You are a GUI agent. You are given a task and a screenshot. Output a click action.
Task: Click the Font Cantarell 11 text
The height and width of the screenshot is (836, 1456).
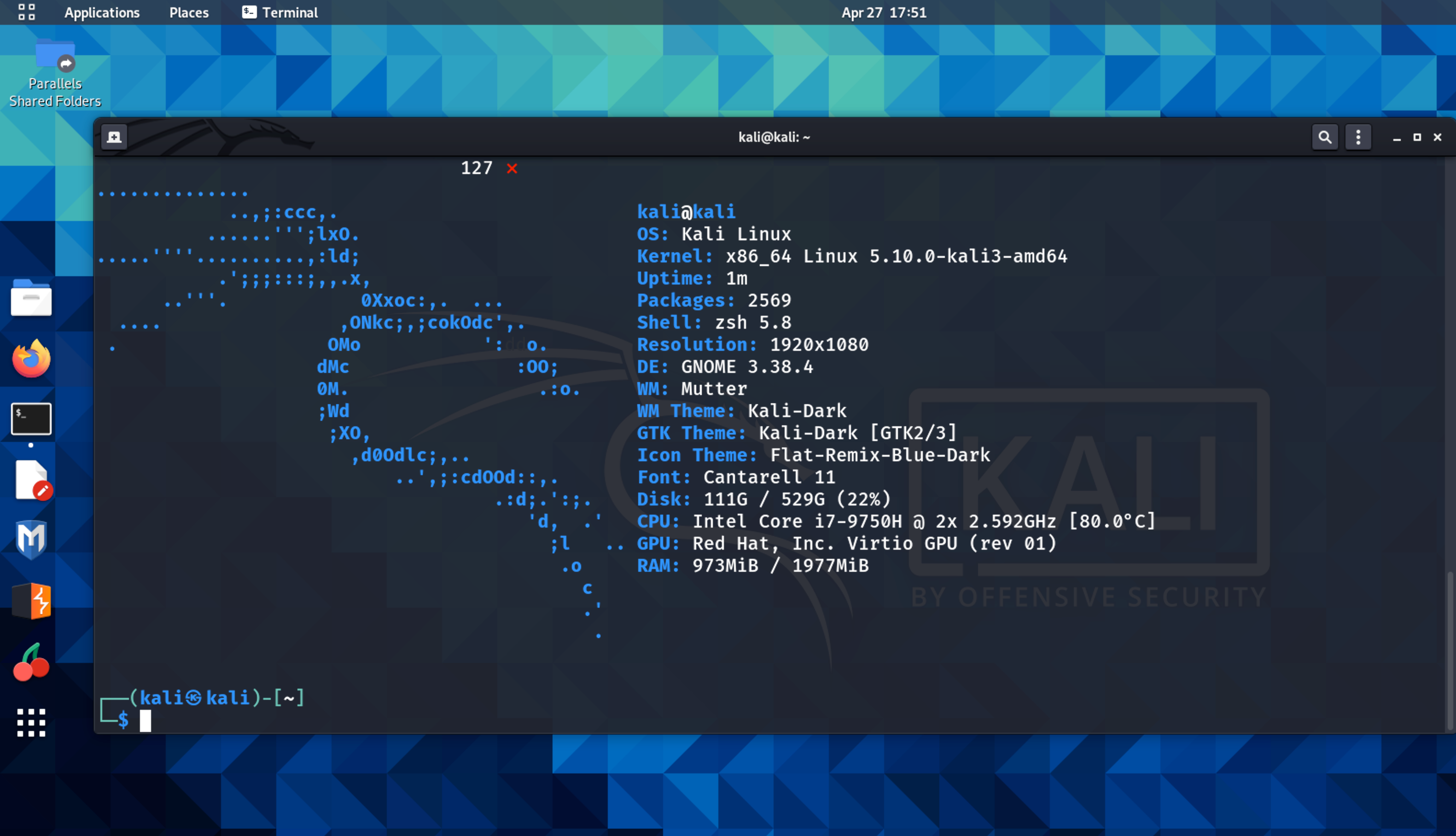coord(736,477)
